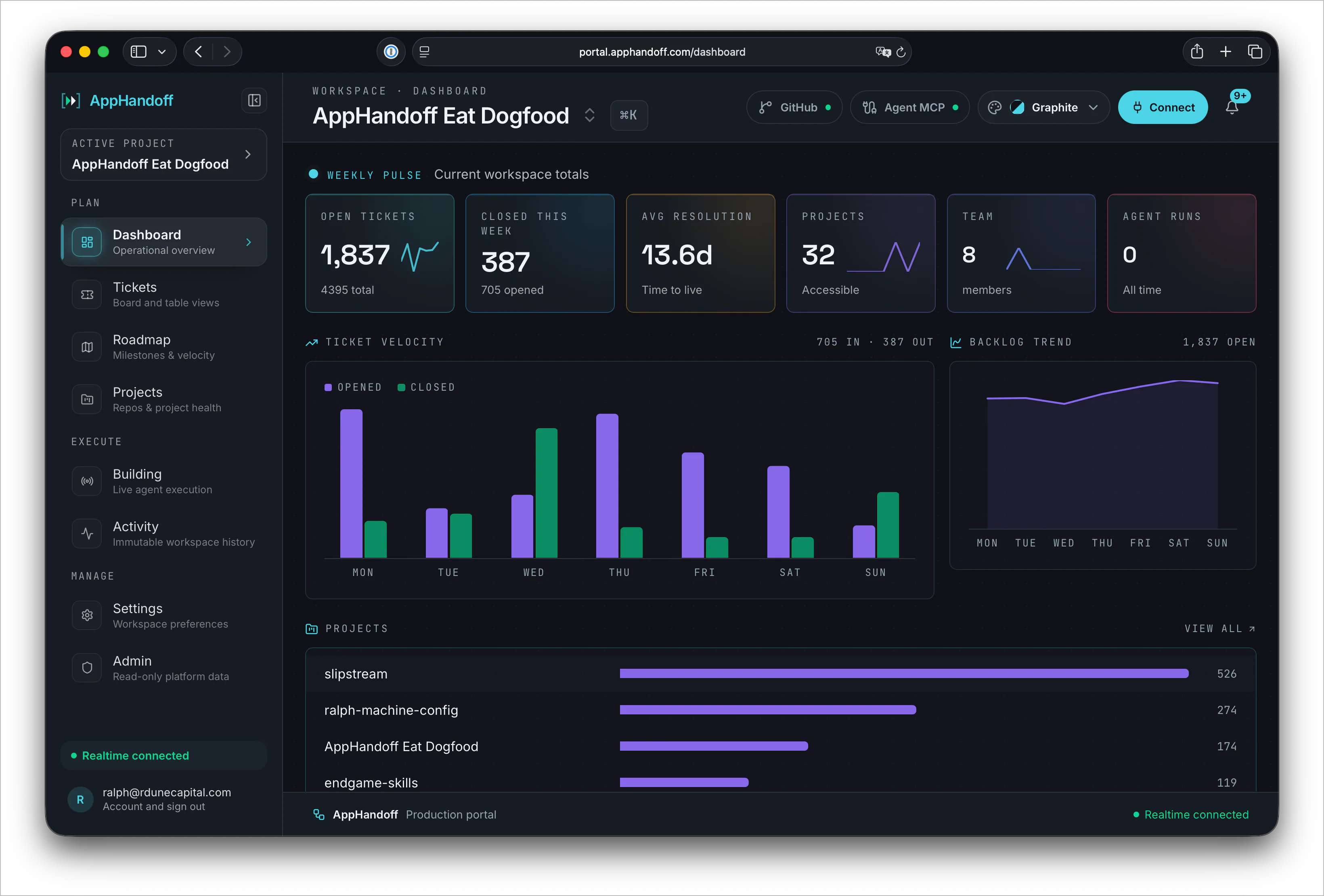Select Projects in the sidebar
Viewport: 1324px width, 896px height.
coord(163,399)
